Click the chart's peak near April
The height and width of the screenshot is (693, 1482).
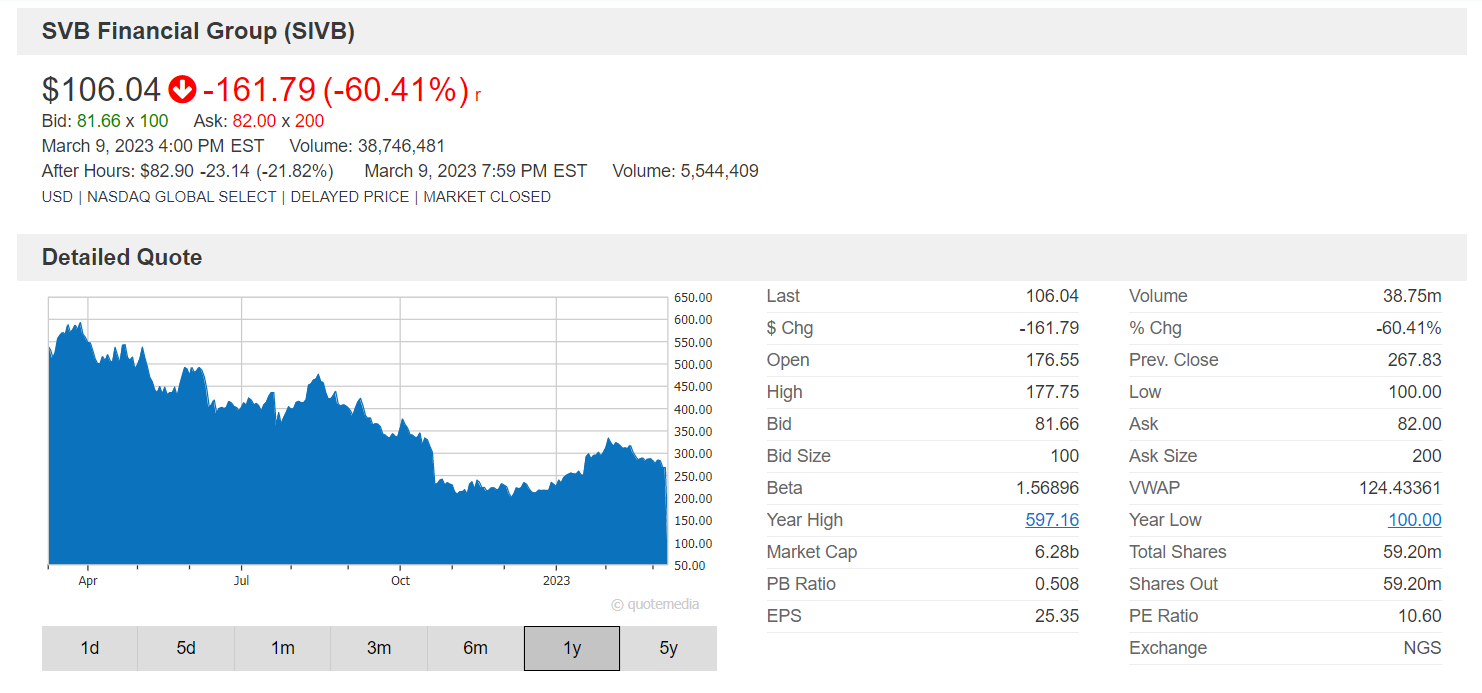pyautogui.click(x=75, y=325)
